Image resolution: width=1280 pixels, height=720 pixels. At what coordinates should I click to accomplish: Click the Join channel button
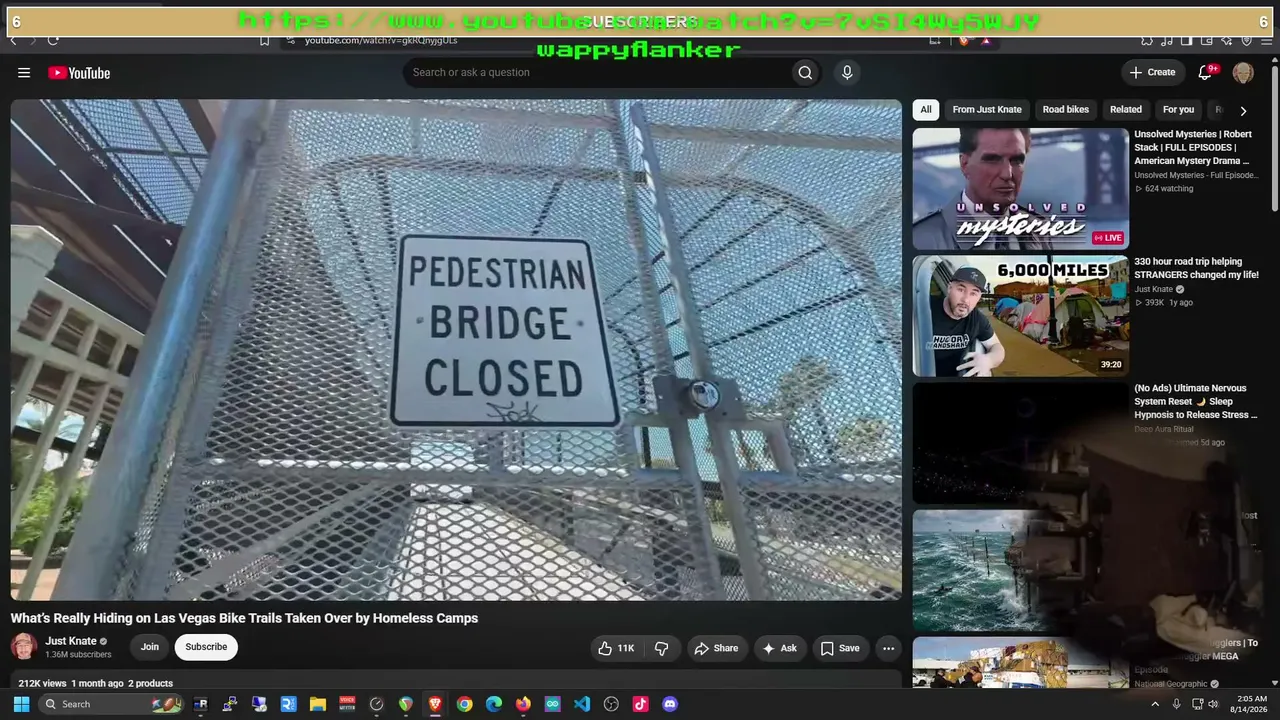[150, 647]
